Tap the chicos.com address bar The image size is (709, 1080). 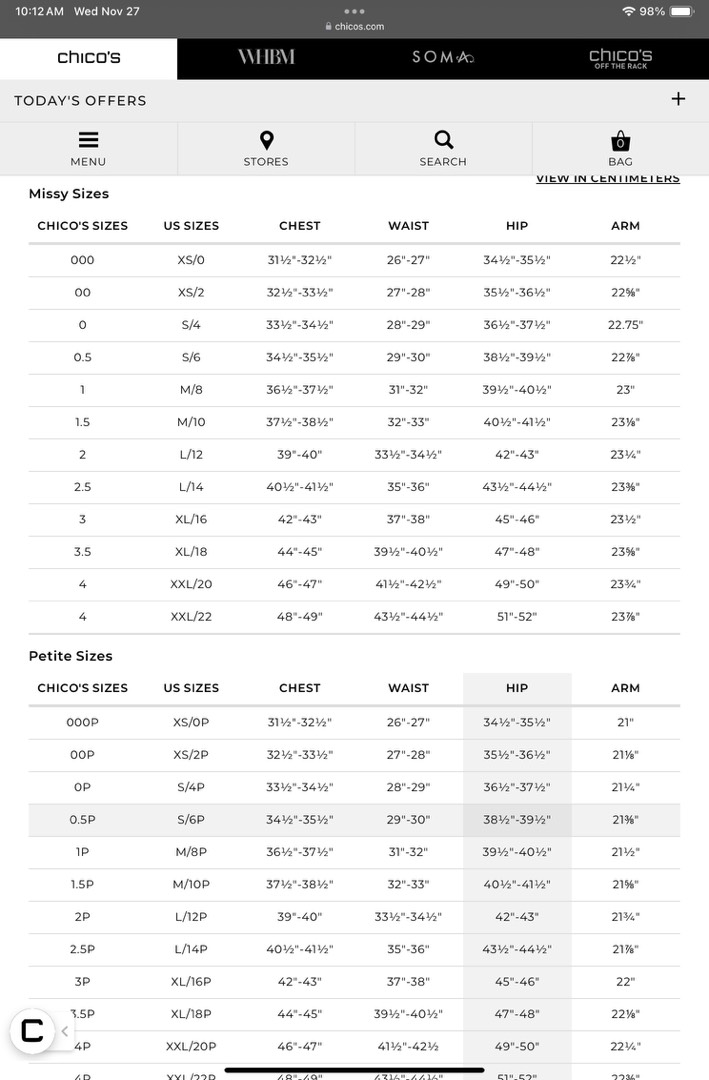click(355, 27)
